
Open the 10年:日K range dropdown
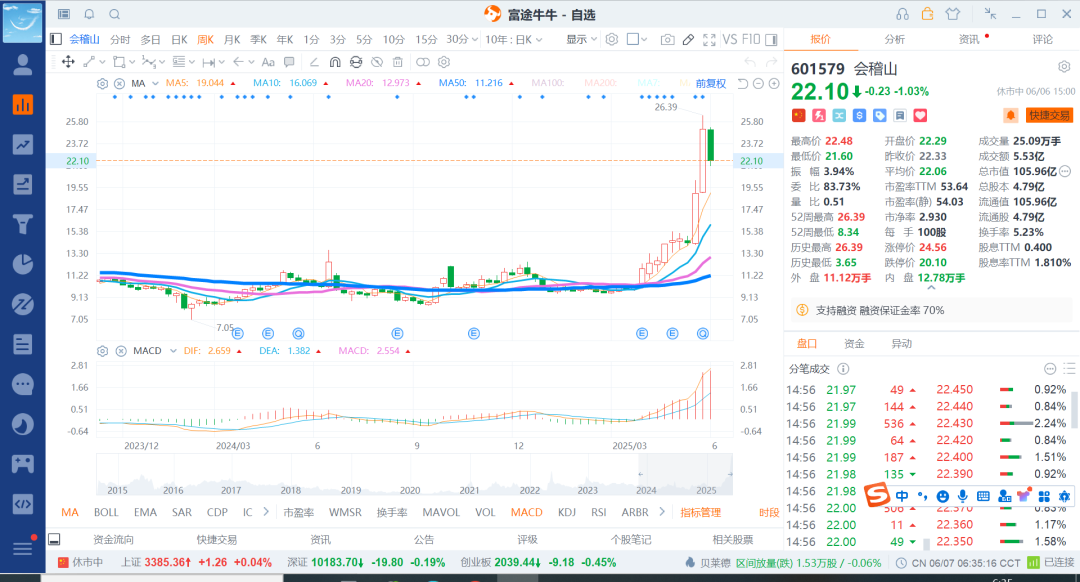pos(514,40)
